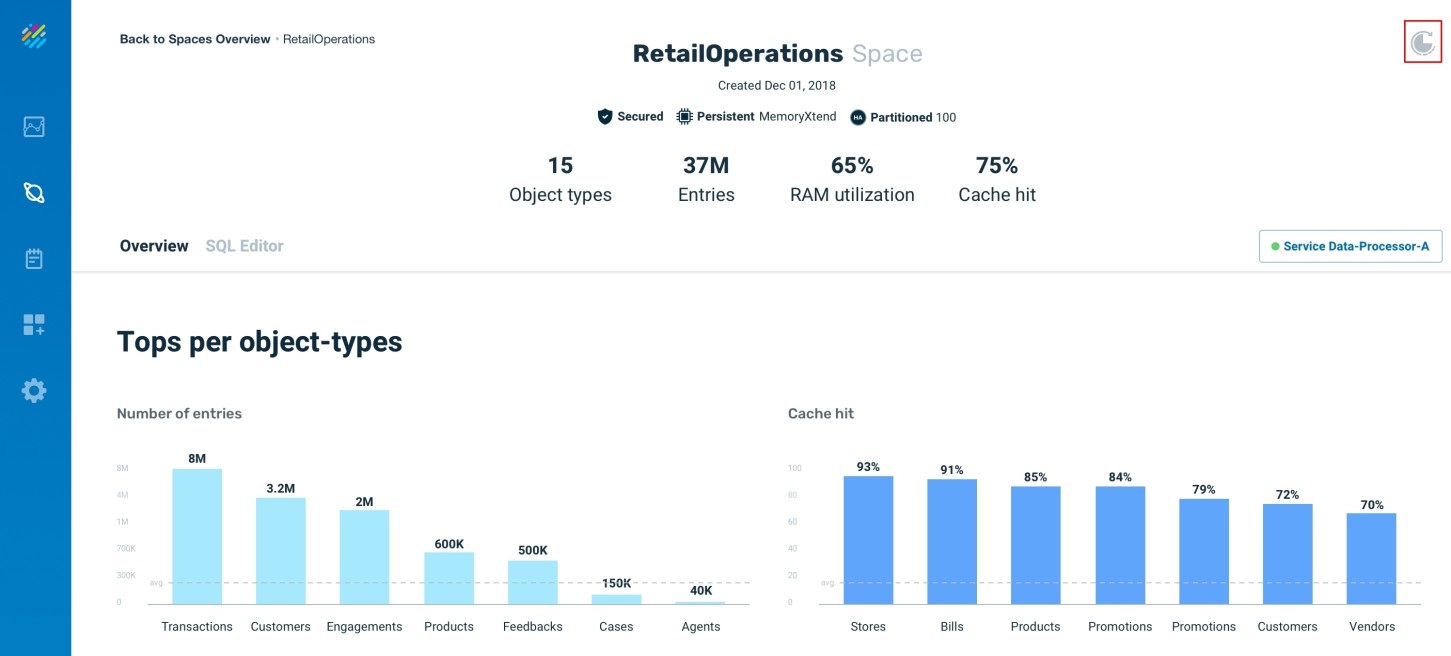Open the clipboard tasks sidebar icon

[34, 259]
